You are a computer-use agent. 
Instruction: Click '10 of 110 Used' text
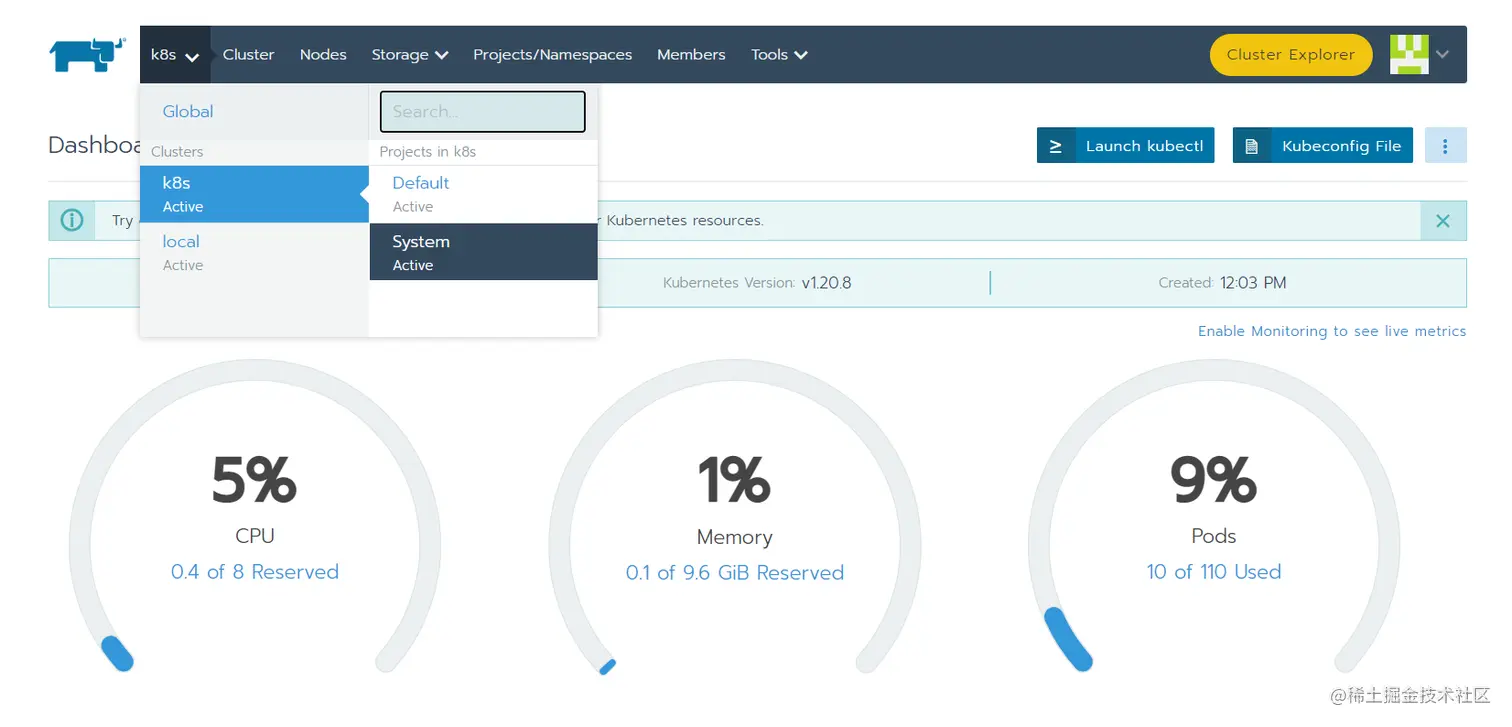tap(1214, 572)
